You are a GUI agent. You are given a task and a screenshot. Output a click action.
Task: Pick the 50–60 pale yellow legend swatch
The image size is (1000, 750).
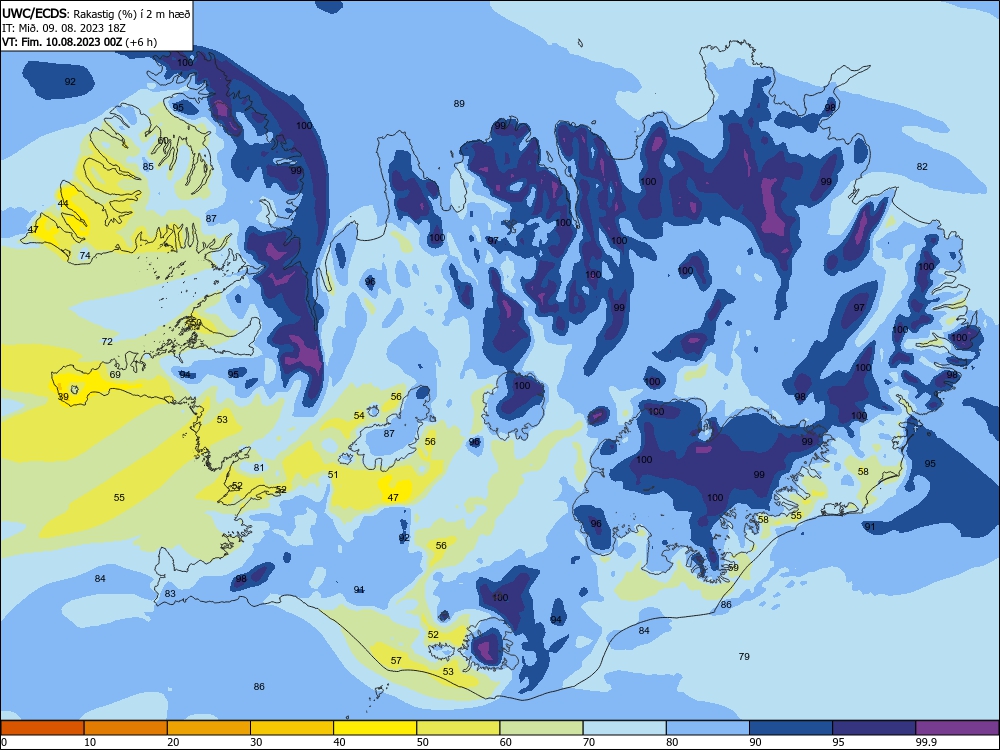click(458, 728)
